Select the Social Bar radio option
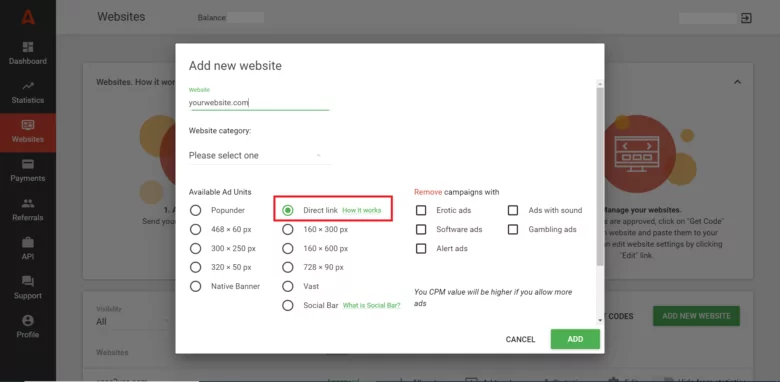Viewport: 780px width, 382px height. 288,305
